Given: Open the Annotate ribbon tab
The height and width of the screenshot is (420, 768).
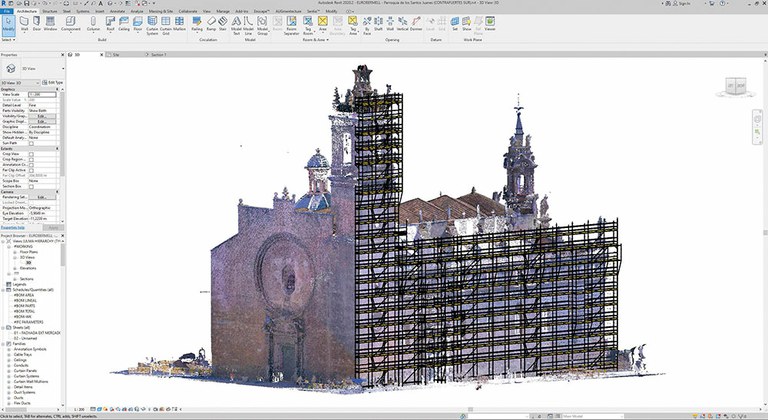Looking at the screenshot, I should [117, 10].
